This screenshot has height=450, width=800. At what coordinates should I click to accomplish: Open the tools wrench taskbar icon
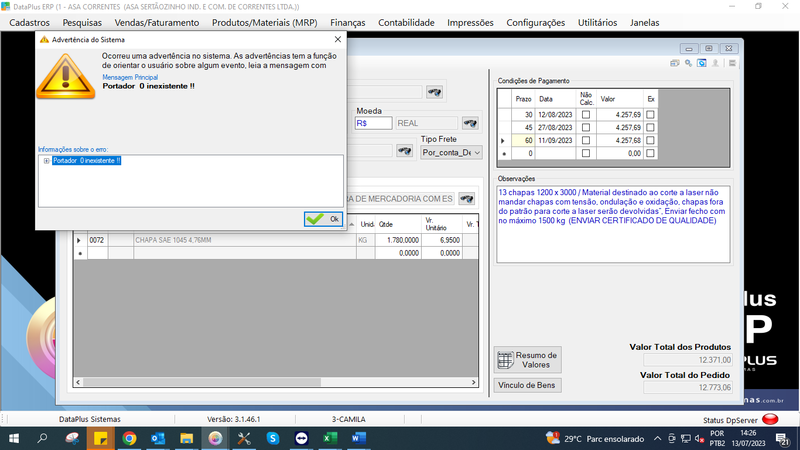click(244, 438)
